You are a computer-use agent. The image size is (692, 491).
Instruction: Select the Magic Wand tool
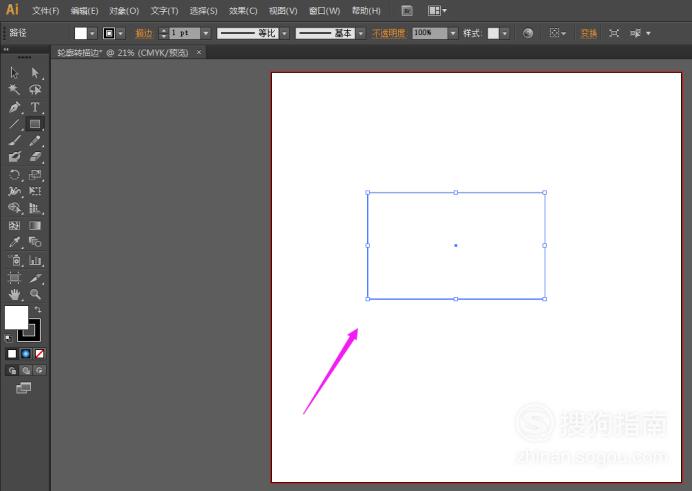click(x=15, y=90)
